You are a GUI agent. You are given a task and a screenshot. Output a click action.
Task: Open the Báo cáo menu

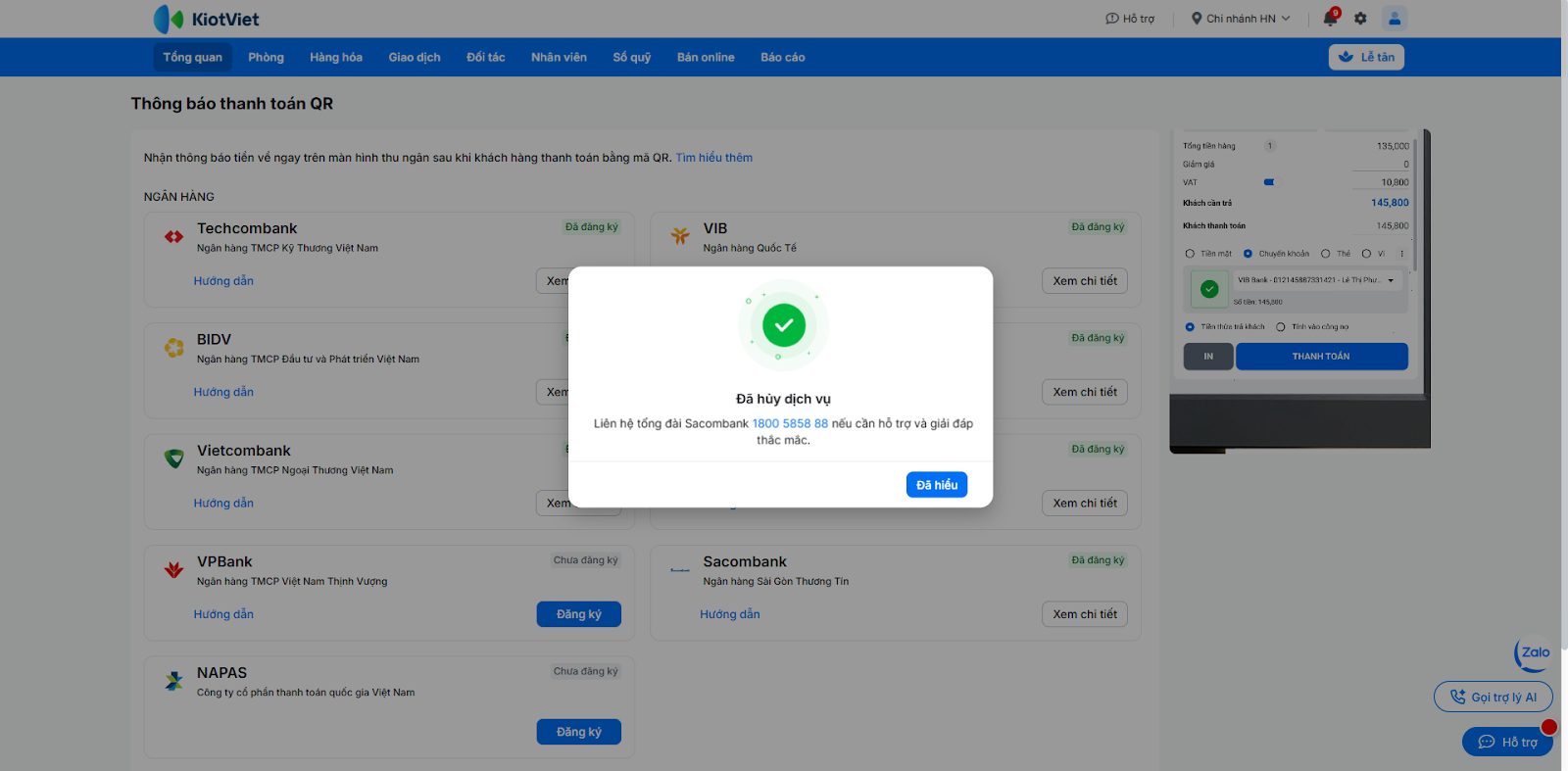783,57
